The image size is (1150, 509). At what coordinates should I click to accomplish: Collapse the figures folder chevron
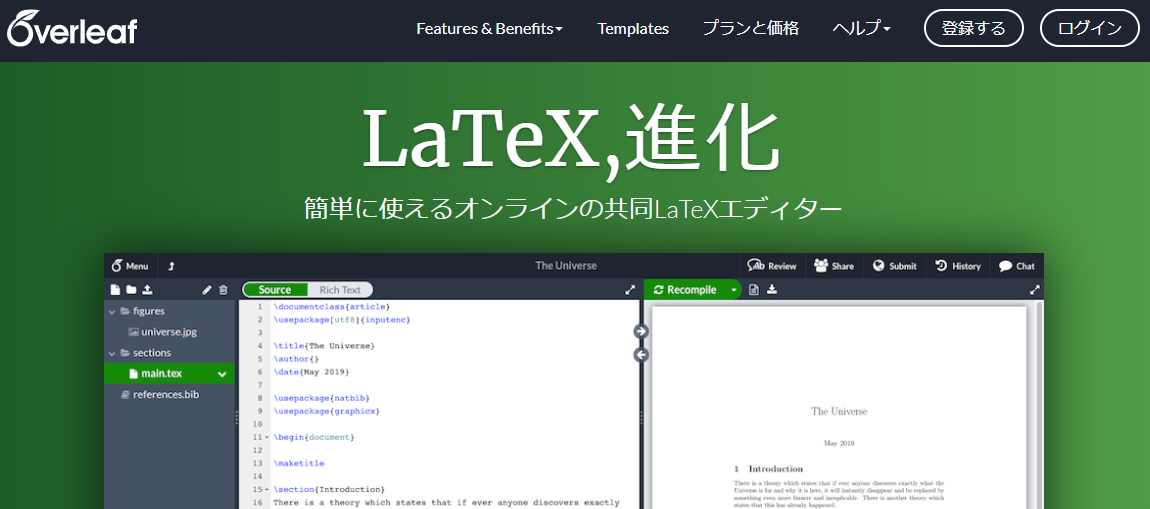point(112,311)
